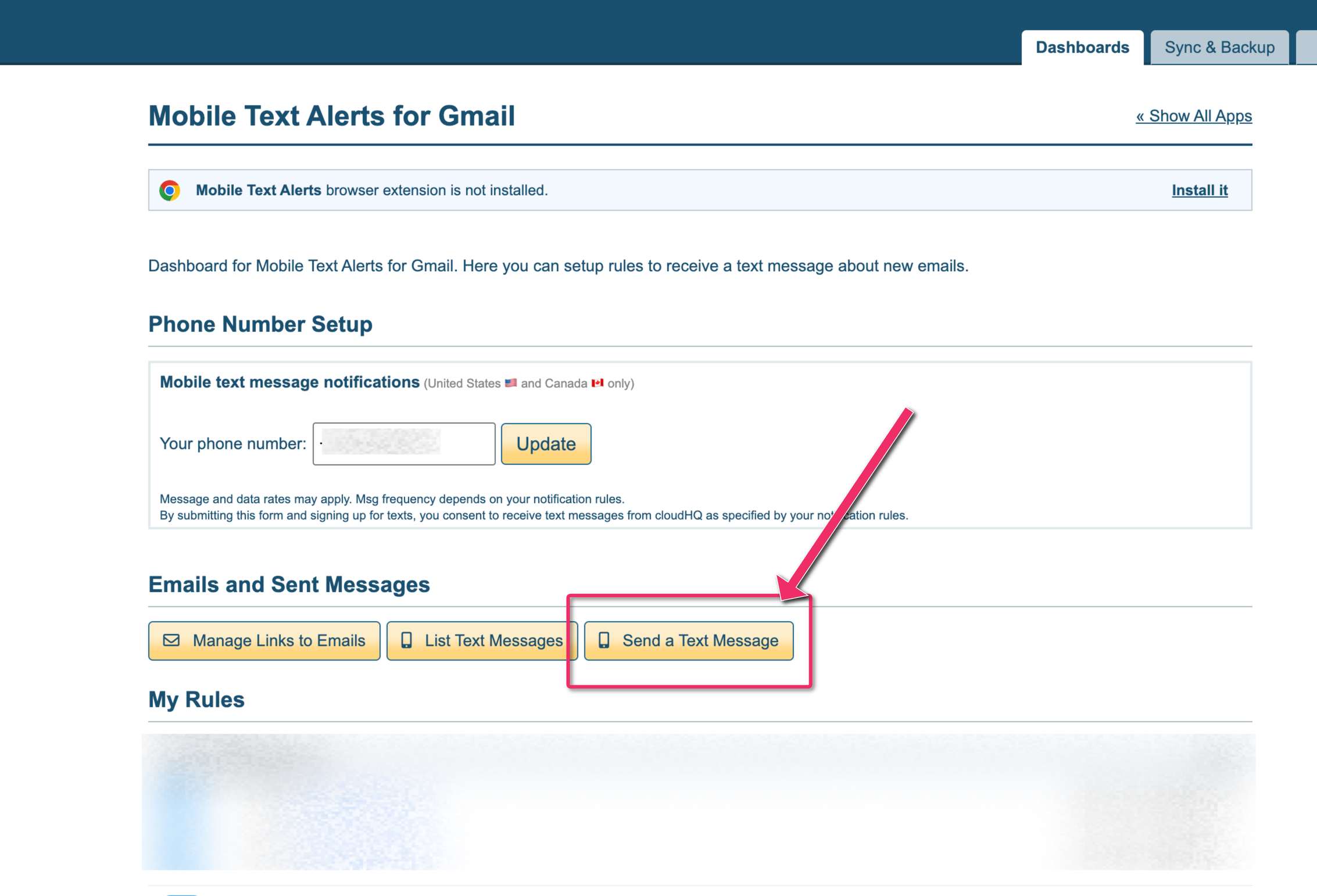Click the Send a Text Message button
This screenshot has width=1317, height=896.
pos(689,640)
